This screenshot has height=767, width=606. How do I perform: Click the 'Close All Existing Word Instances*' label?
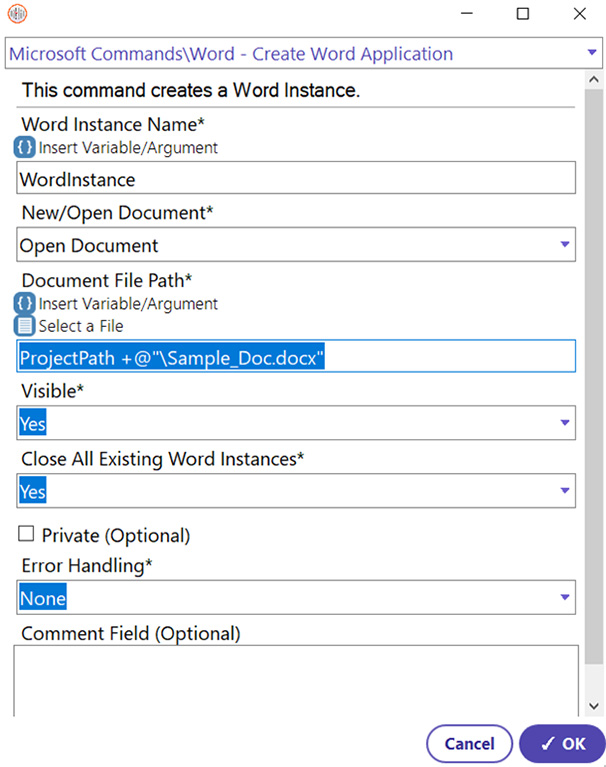[x=162, y=459]
